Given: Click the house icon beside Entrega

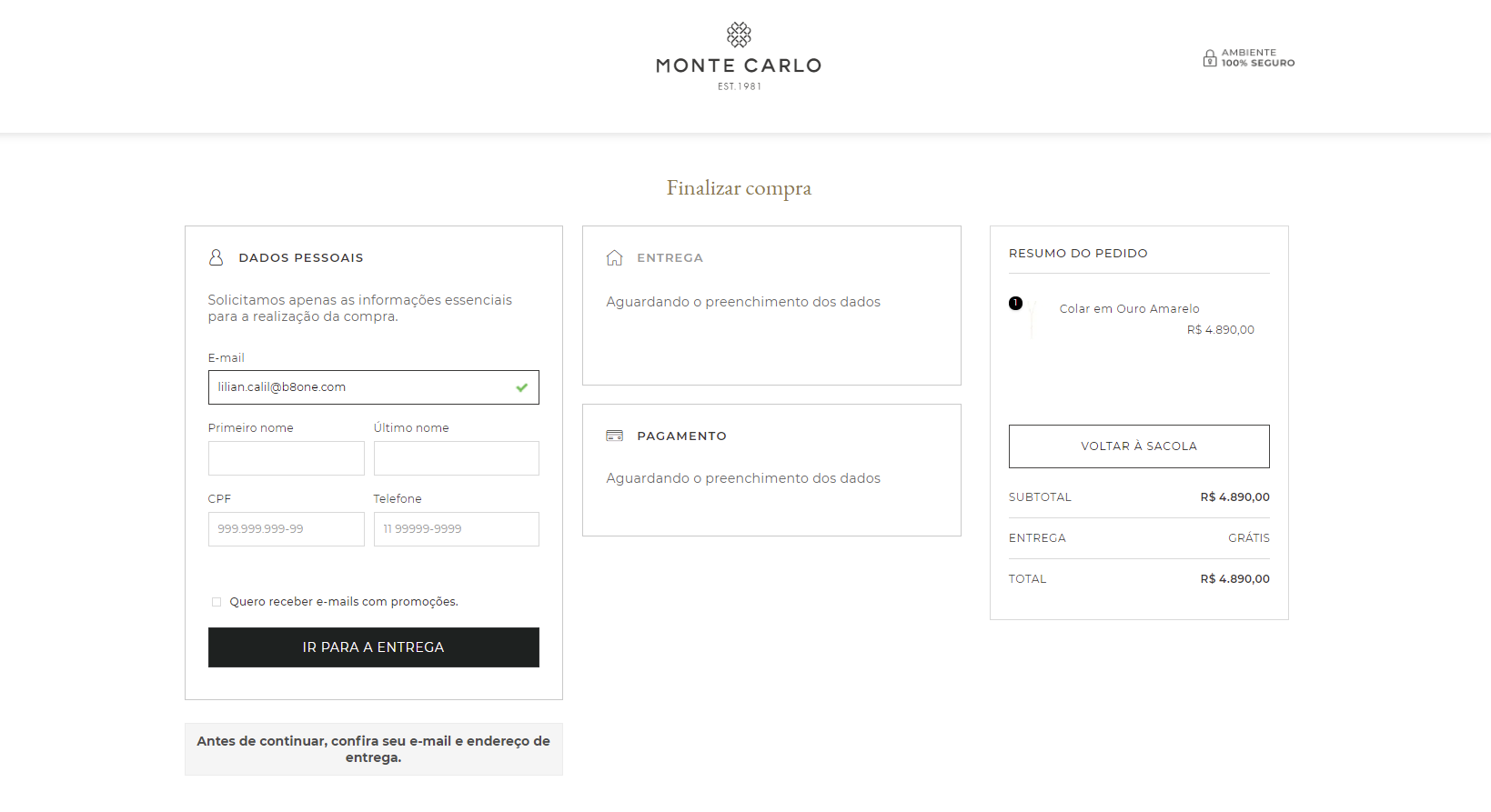Looking at the screenshot, I should pos(615,257).
